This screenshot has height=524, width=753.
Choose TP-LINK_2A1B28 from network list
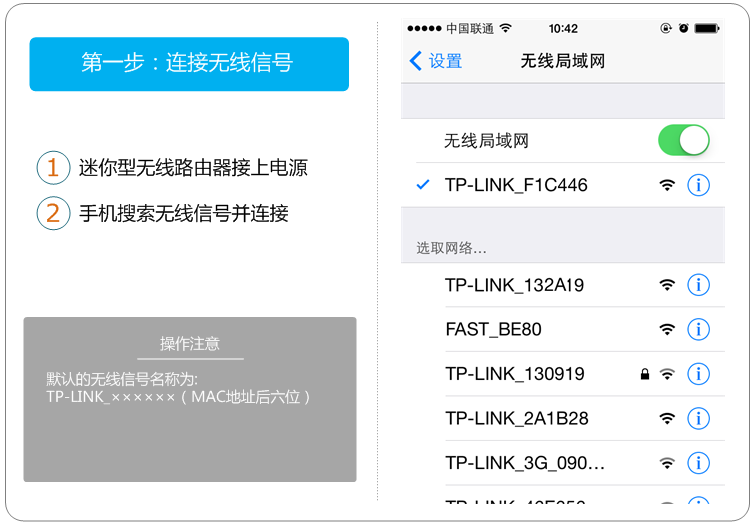[516, 418]
